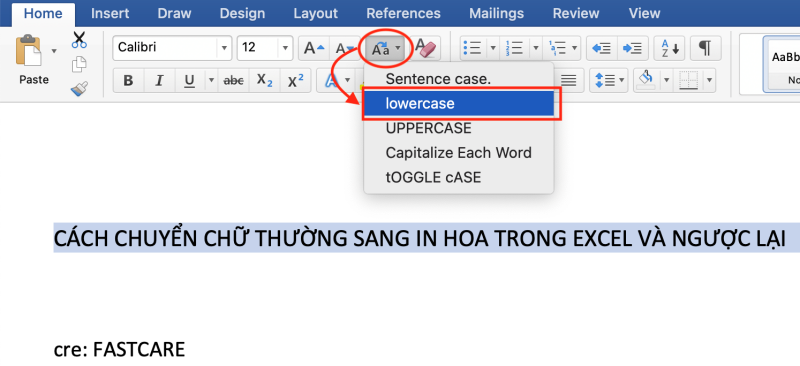This screenshot has width=800, height=366.
Task: Toggle subscript X2 formatting
Action: [264, 80]
